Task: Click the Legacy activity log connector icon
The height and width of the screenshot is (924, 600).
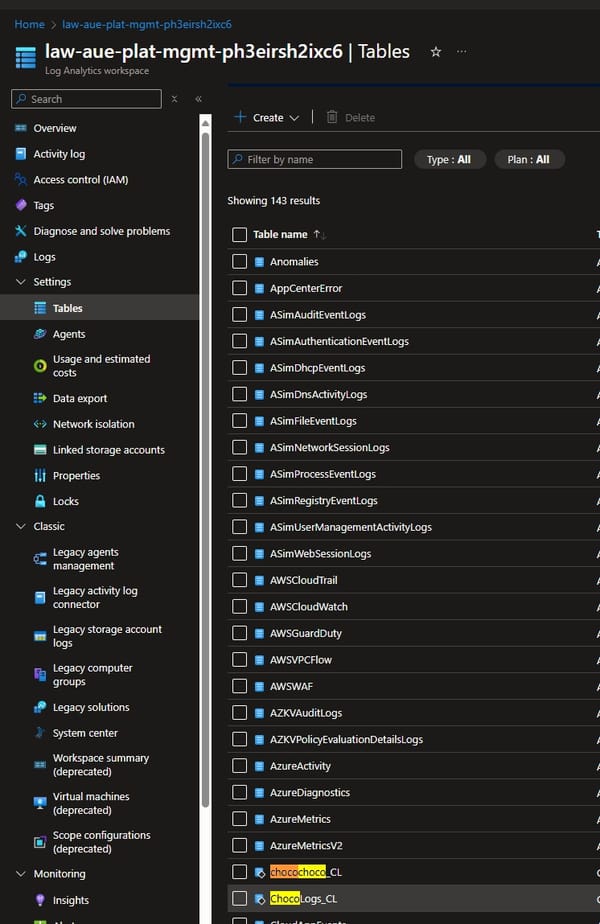Action: [x=40, y=598]
